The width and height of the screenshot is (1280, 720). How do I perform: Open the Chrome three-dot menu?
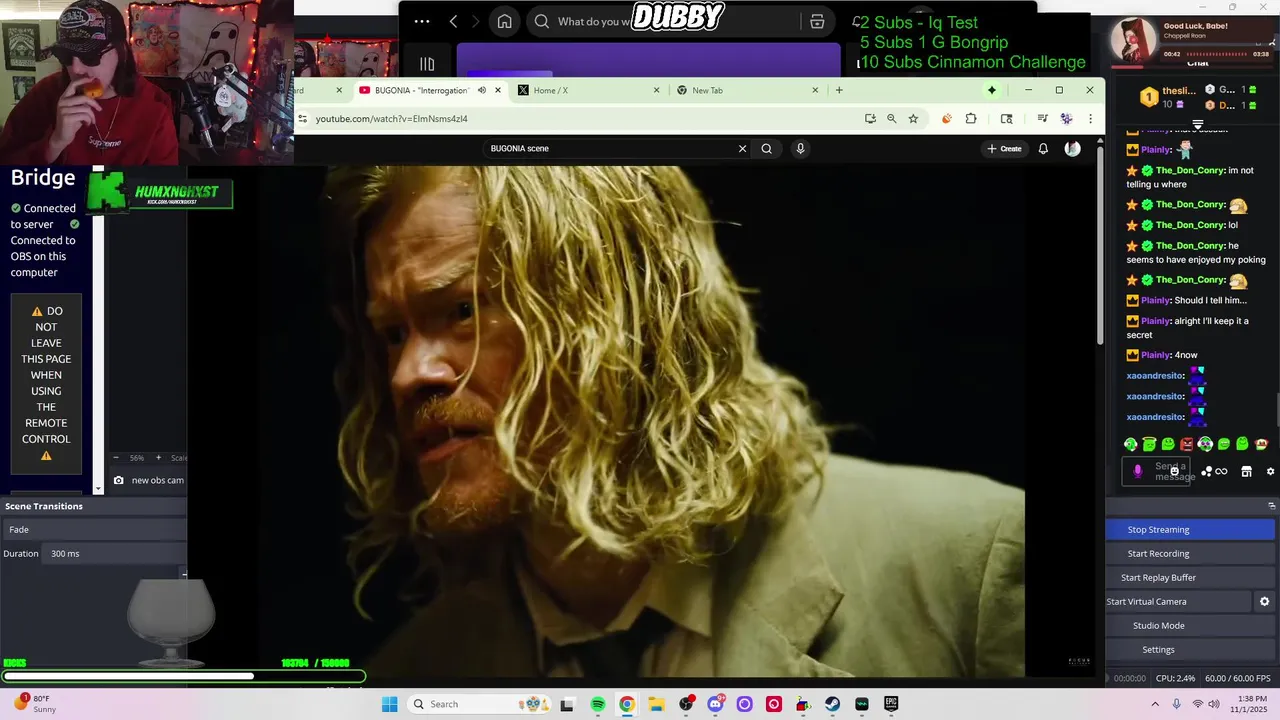click(1091, 119)
